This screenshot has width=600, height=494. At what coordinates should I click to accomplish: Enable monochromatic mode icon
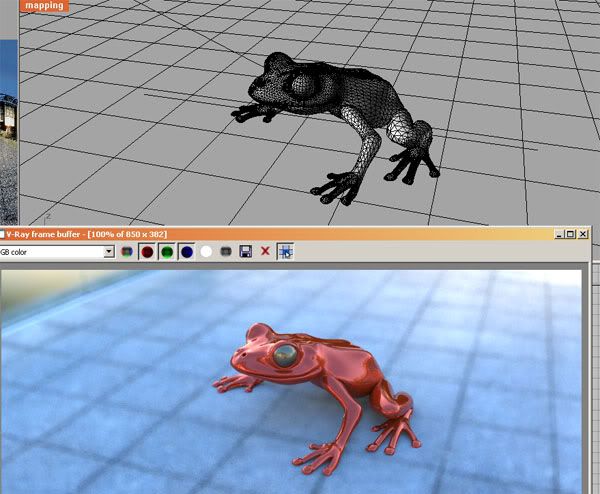(226, 252)
